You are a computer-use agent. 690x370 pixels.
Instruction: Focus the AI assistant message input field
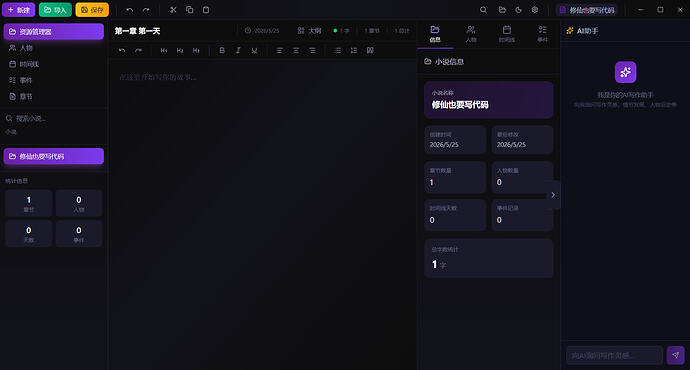(614, 355)
